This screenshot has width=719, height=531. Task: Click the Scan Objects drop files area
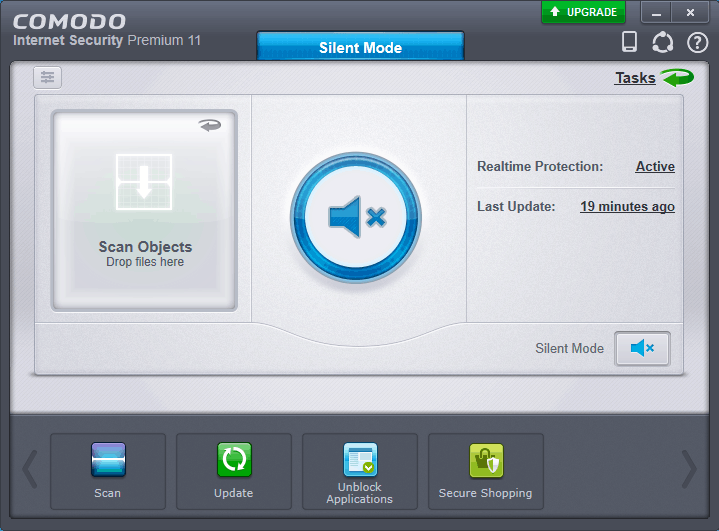click(x=145, y=210)
